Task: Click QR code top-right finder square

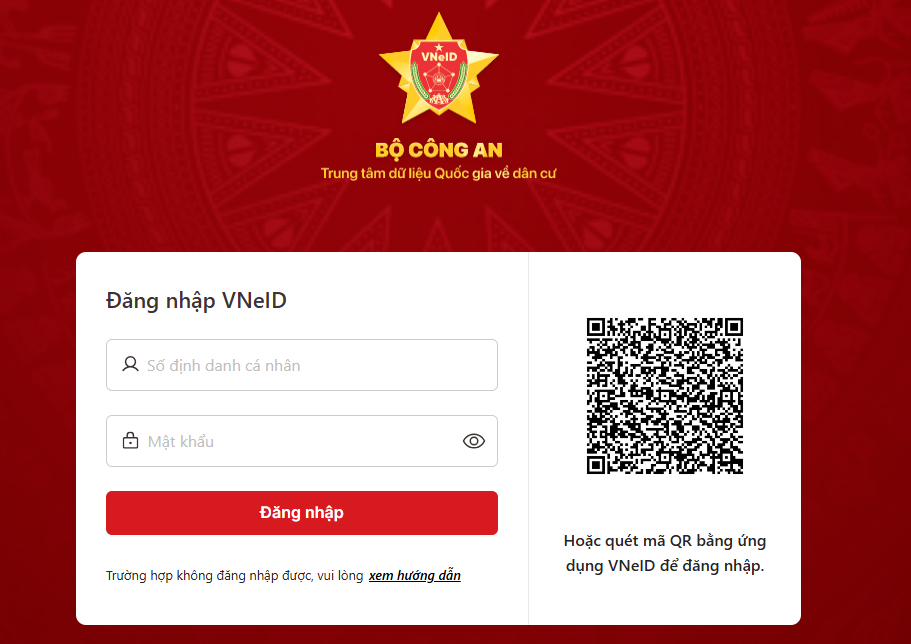Action: tap(734, 327)
